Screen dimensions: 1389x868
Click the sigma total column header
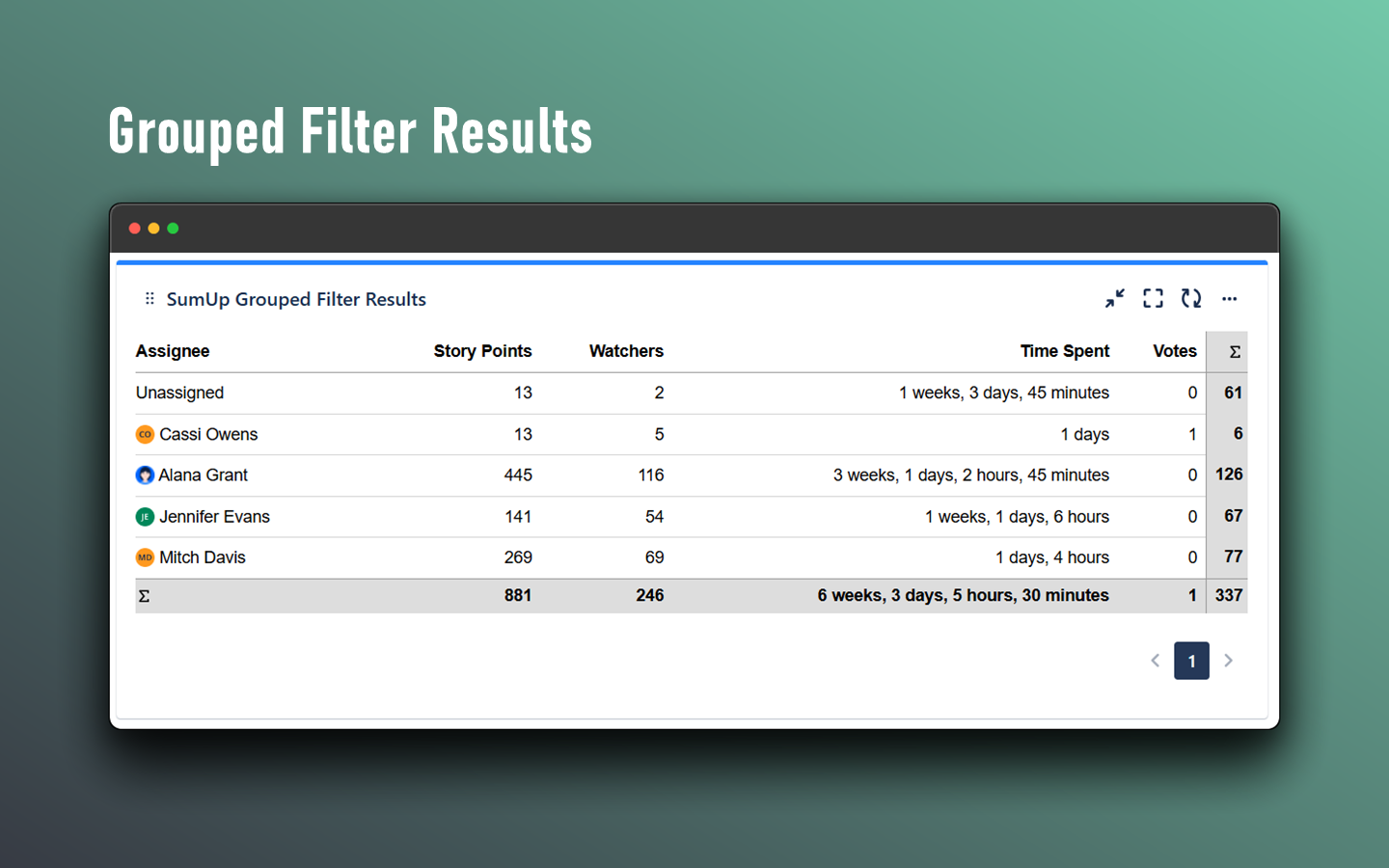tap(1235, 352)
